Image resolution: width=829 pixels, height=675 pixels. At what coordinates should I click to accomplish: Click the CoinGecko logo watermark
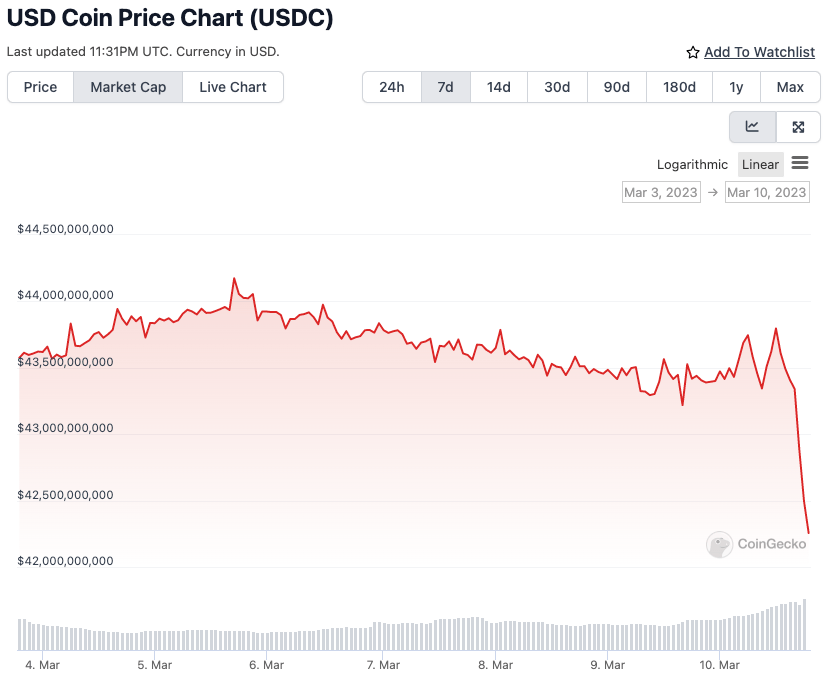point(756,544)
